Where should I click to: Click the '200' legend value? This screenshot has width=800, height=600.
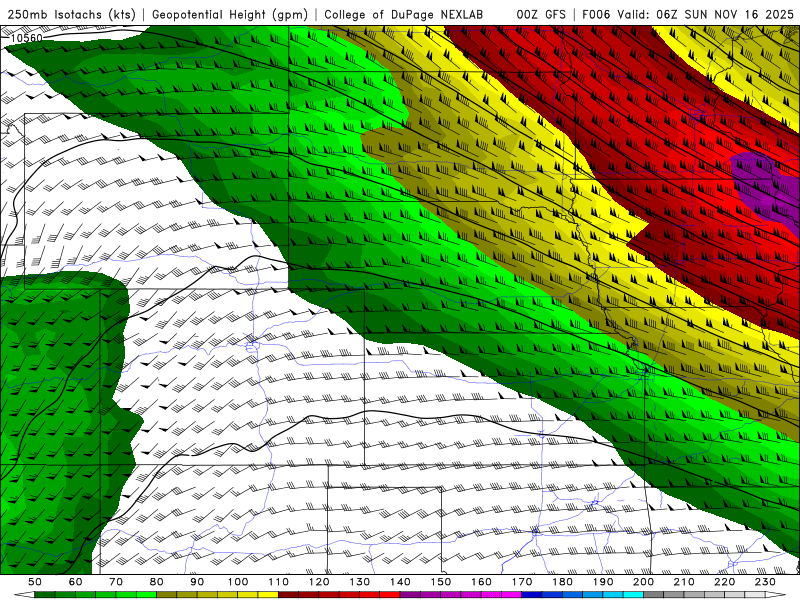[x=643, y=582]
